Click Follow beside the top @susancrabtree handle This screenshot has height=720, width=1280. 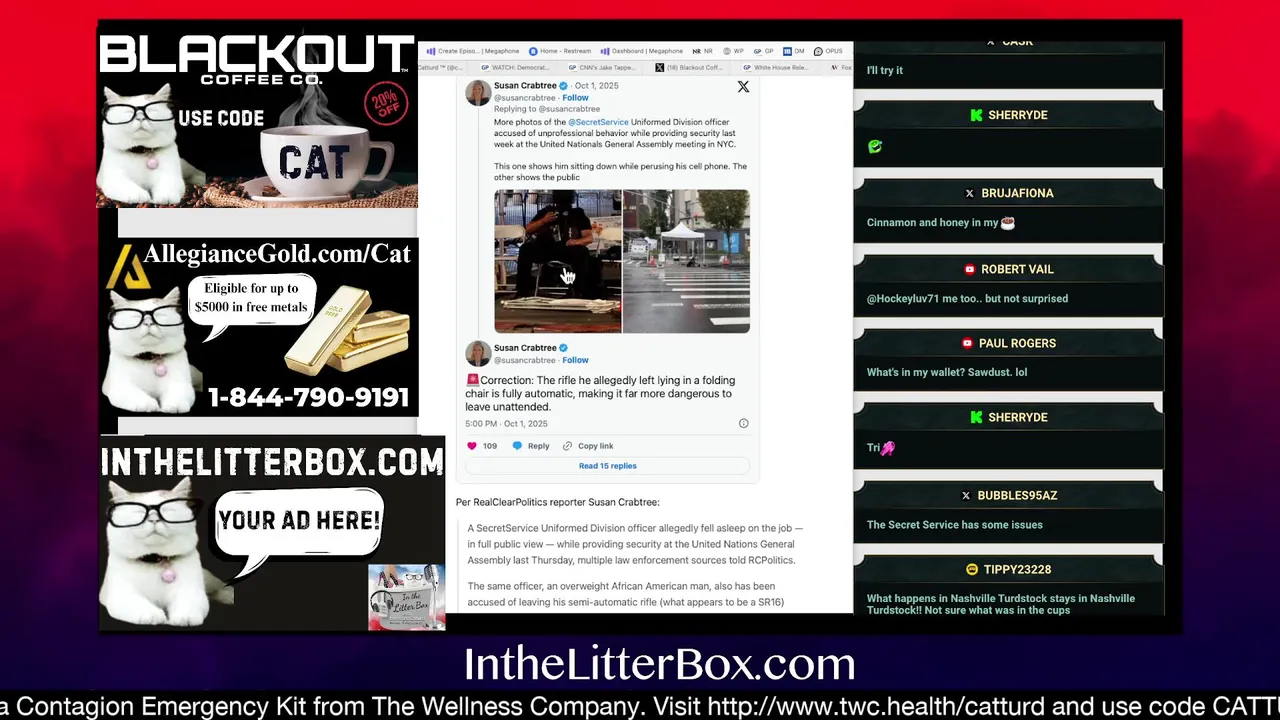(x=575, y=98)
